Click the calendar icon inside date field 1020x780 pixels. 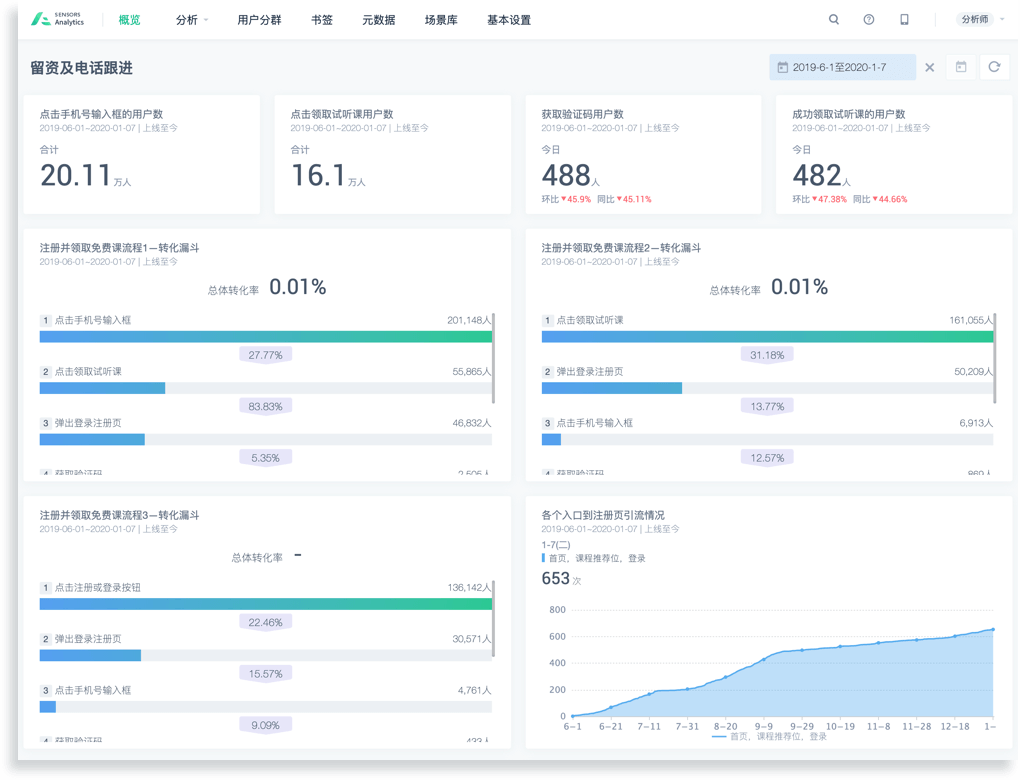coord(782,67)
